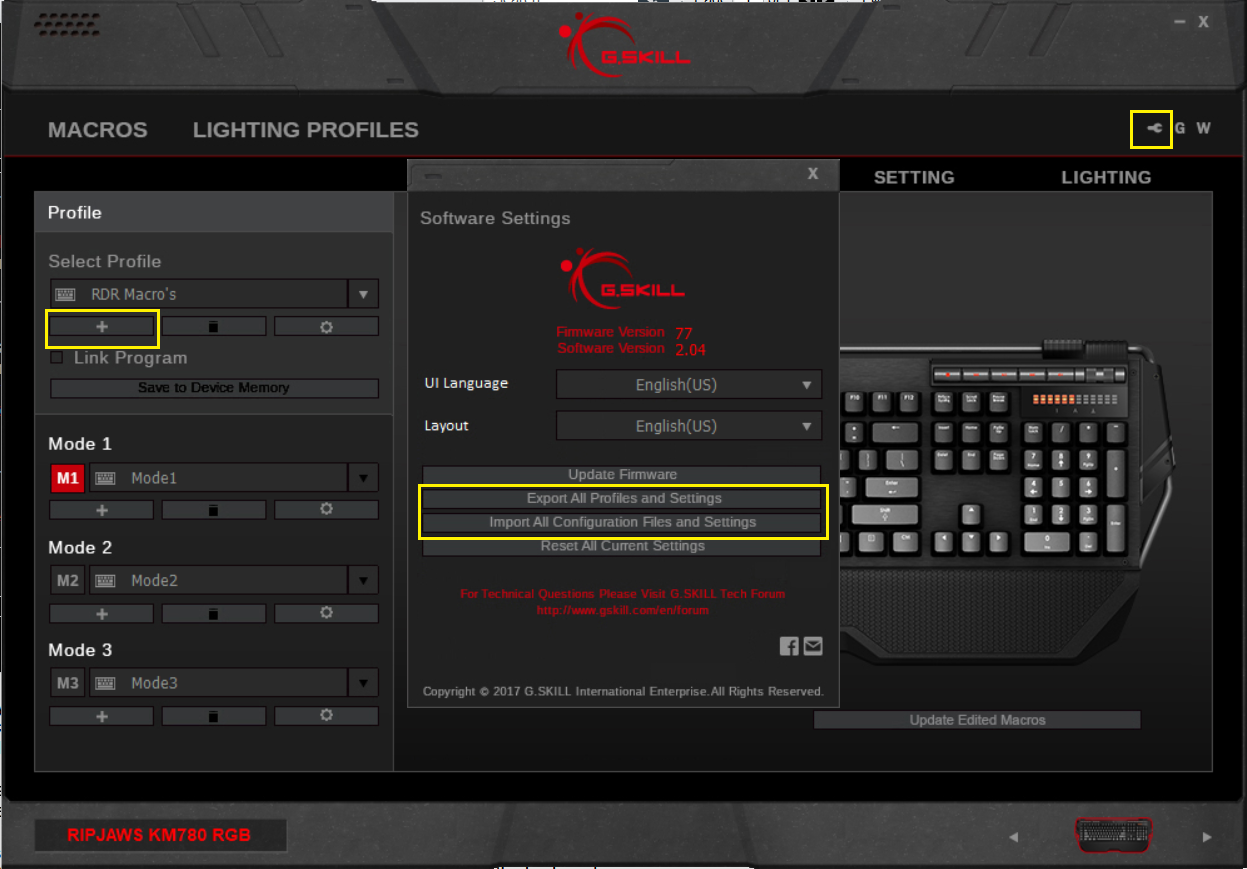Expand the Mode2 dropdown arrow
Viewport: 1247px width, 869px height.
(363, 580)
